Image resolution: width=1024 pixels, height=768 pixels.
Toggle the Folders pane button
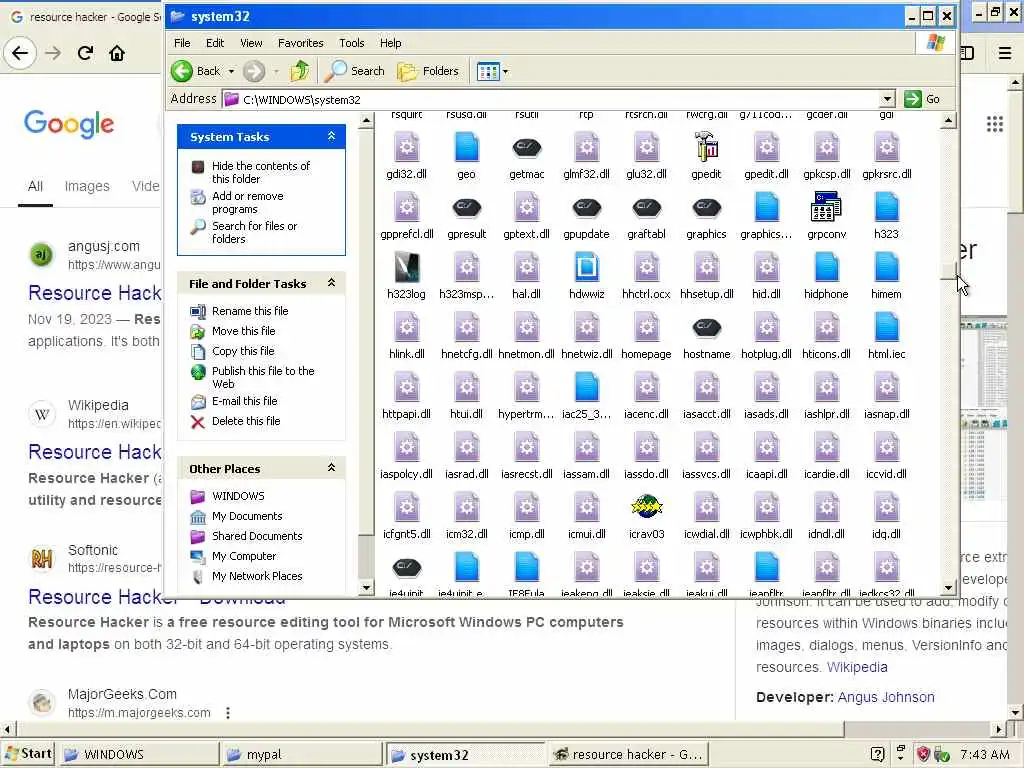(x=428, y=71)
